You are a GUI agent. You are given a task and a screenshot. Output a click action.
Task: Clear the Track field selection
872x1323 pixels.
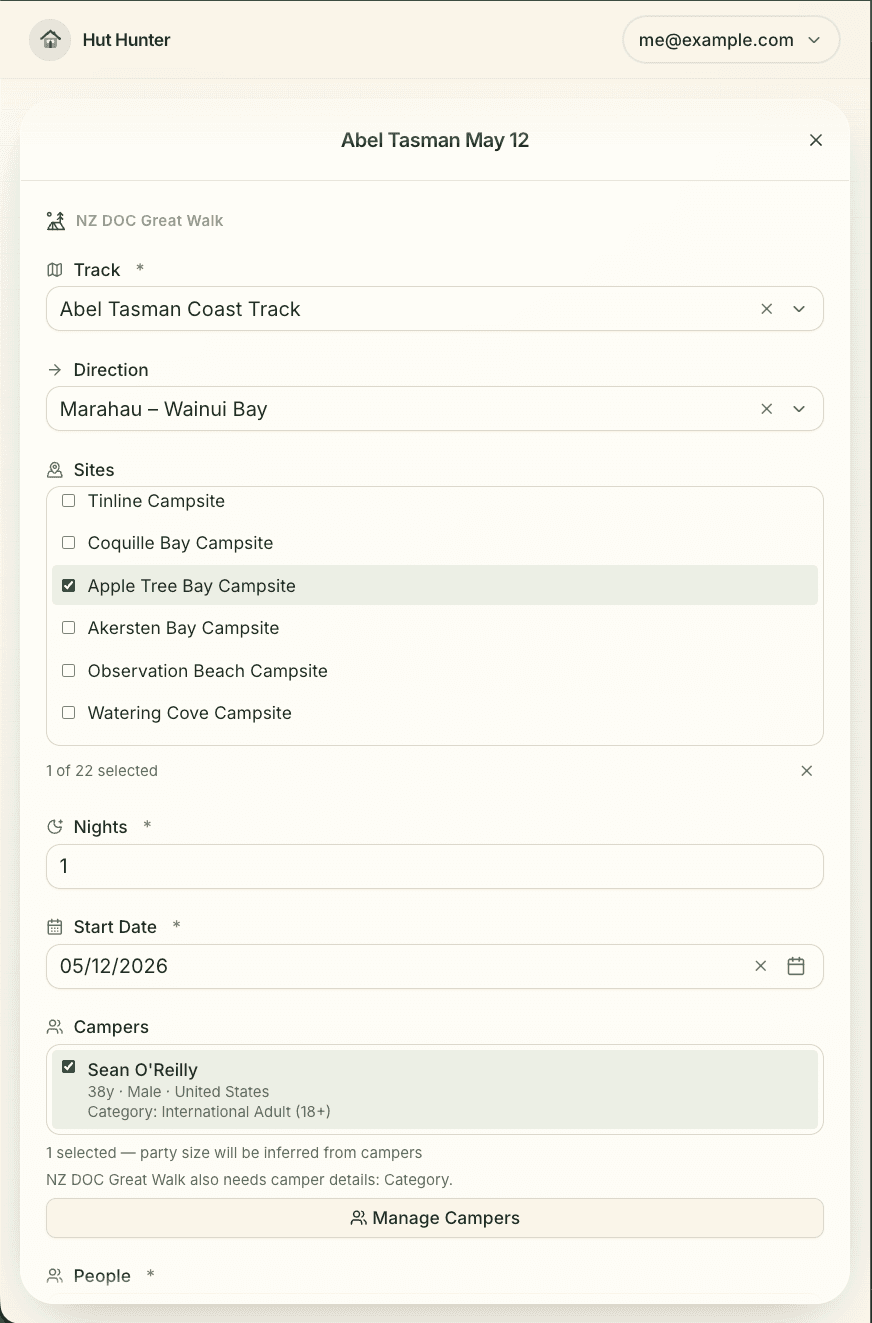(767, 309)
